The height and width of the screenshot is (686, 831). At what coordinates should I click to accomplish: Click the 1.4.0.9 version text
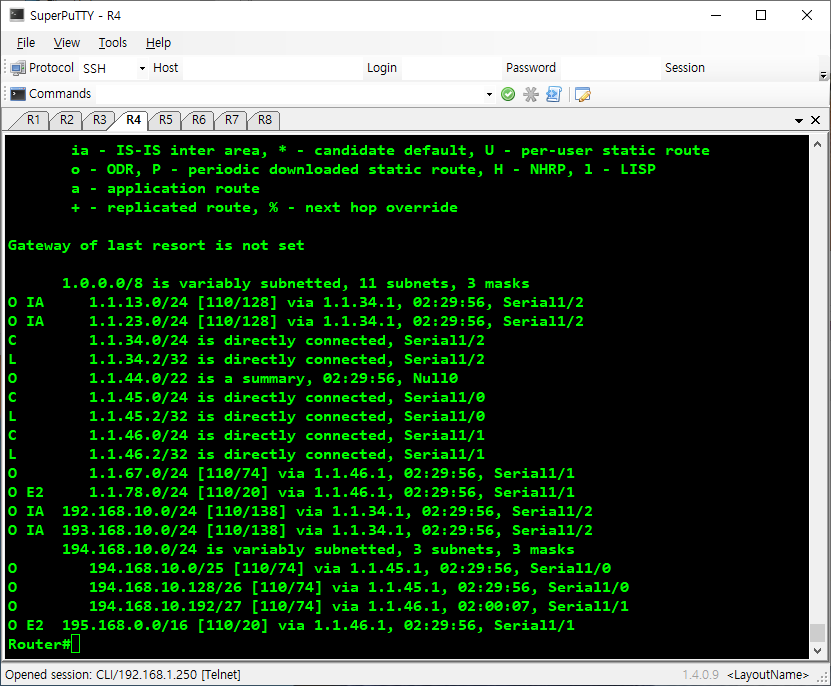pyautogui.click(x=701, y=675)
